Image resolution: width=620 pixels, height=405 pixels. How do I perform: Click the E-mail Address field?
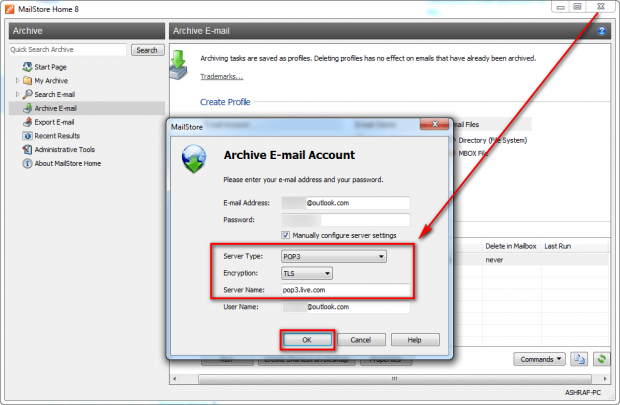(346, 203)
